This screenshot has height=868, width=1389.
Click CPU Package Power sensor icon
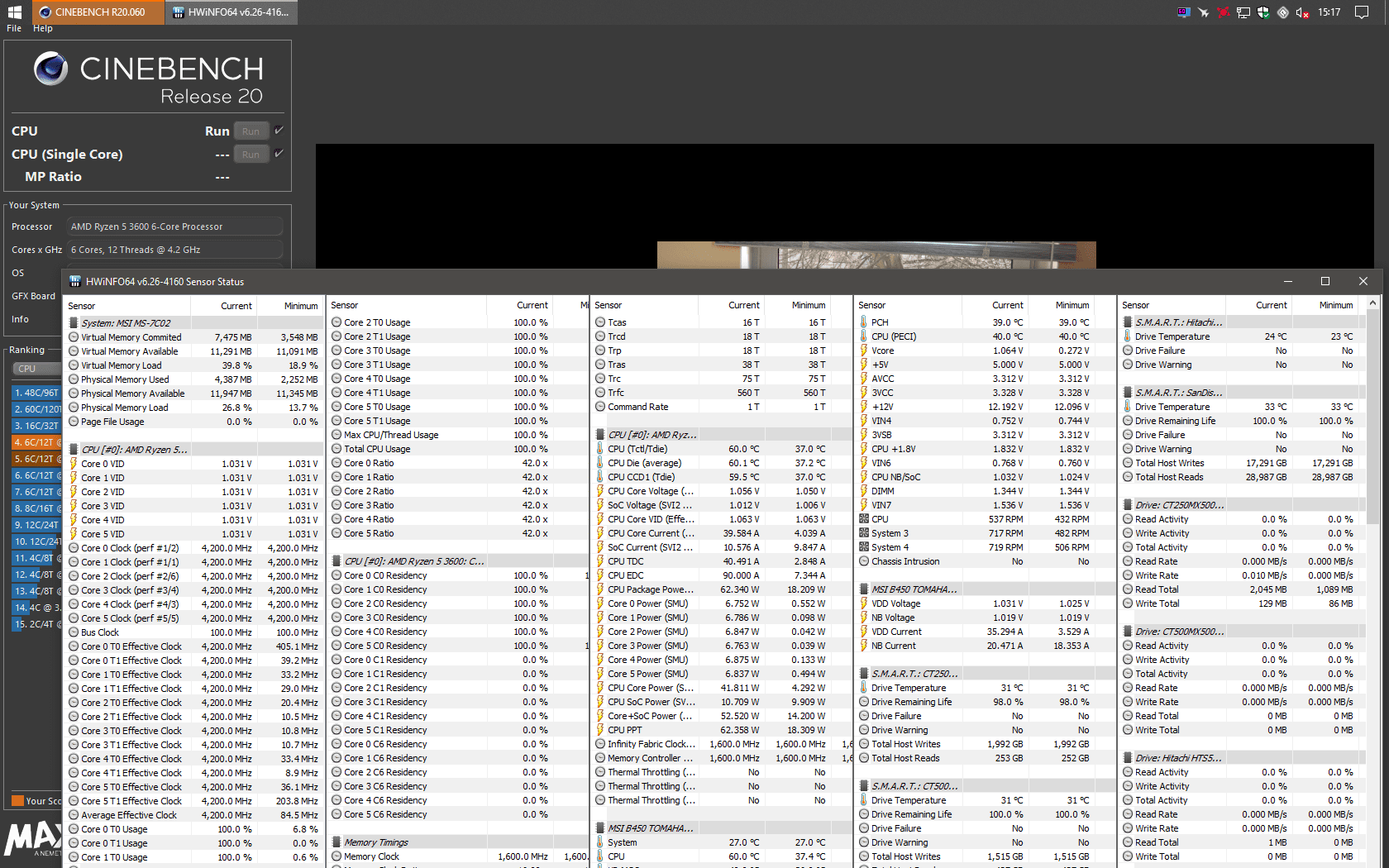click(600, 589)
